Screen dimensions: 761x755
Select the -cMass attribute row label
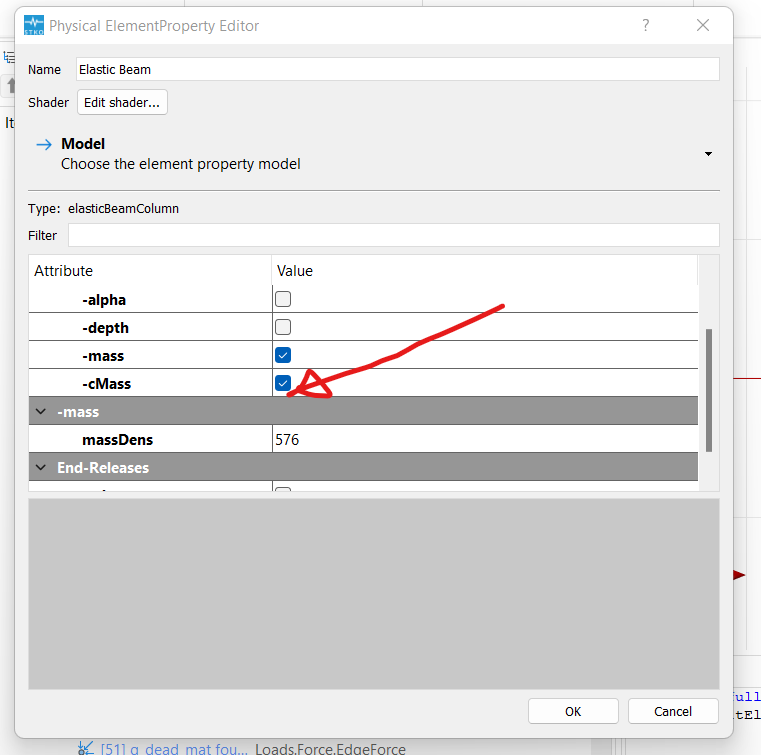point(106,384)
